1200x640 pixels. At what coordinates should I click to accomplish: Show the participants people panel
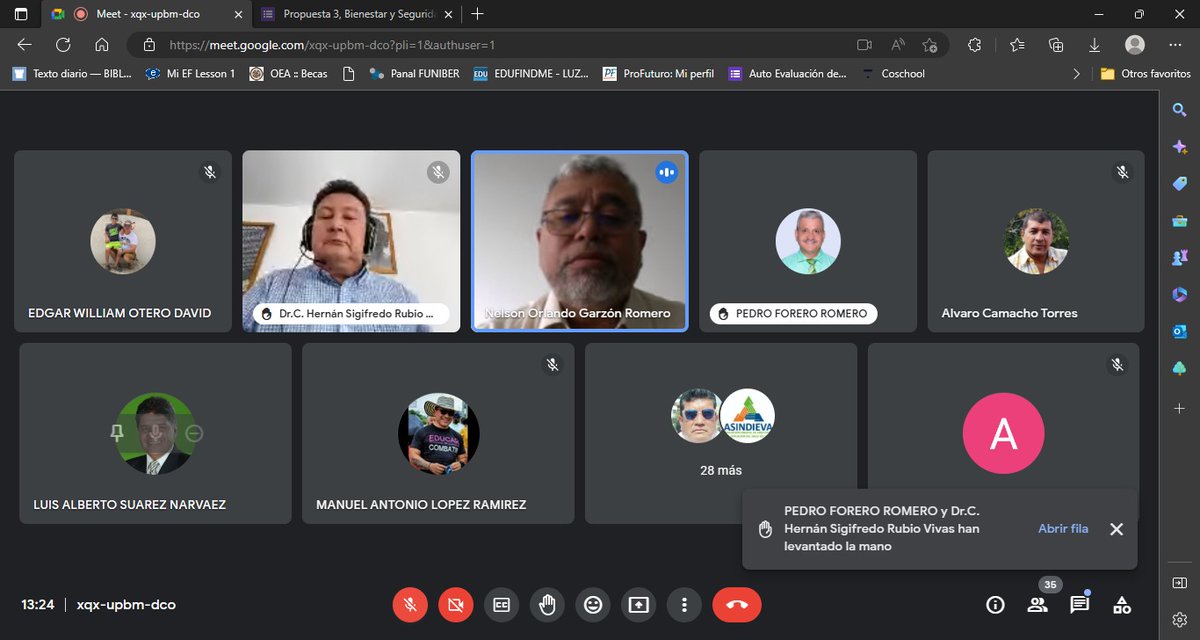[1037, 605]
